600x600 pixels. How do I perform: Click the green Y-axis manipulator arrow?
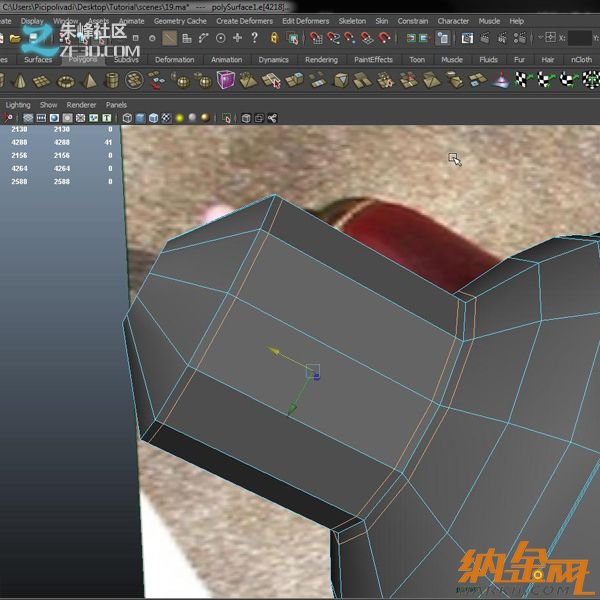pyautogui.click(x=292, y=409)
